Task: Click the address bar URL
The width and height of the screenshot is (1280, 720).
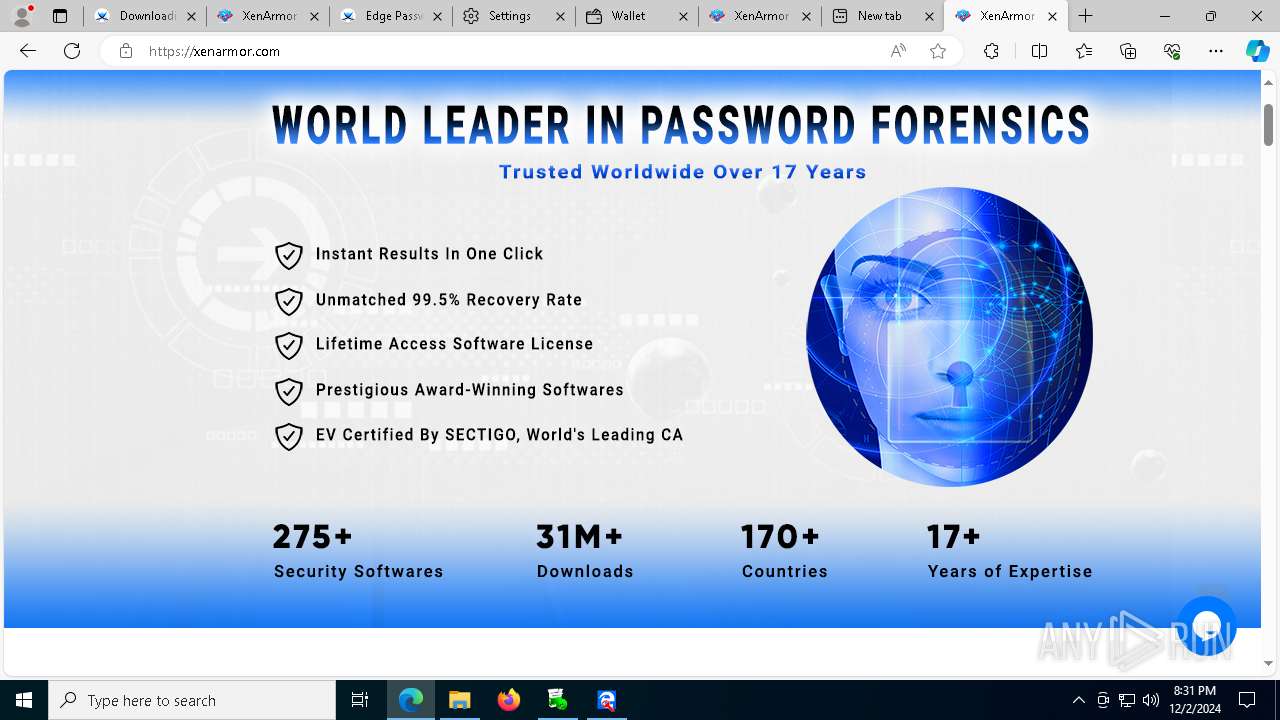Action: [214, 51]
